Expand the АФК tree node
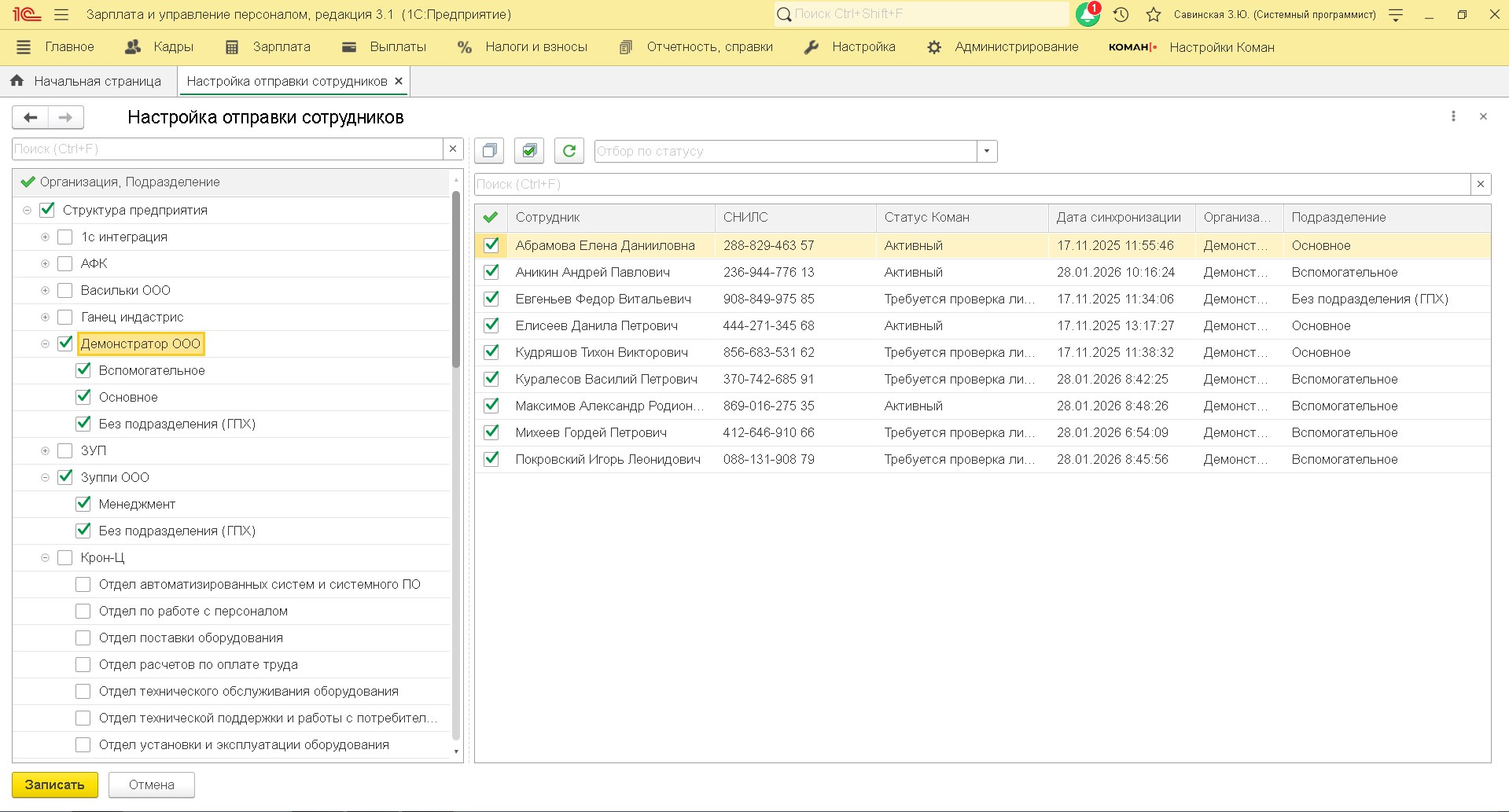1509x812 pixels. pyautogui.click(x=45, y=263)
